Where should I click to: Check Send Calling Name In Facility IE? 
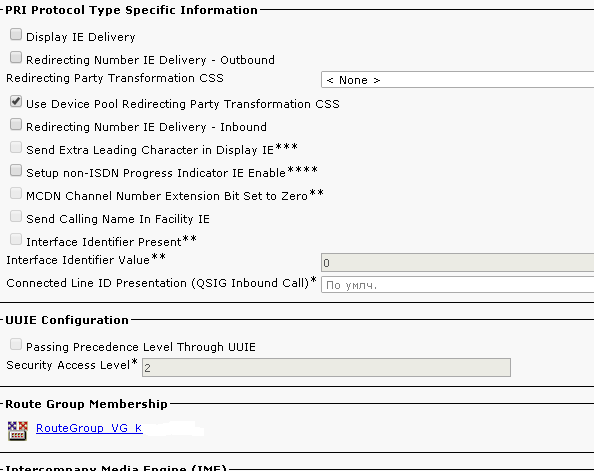tap(16, 216)
